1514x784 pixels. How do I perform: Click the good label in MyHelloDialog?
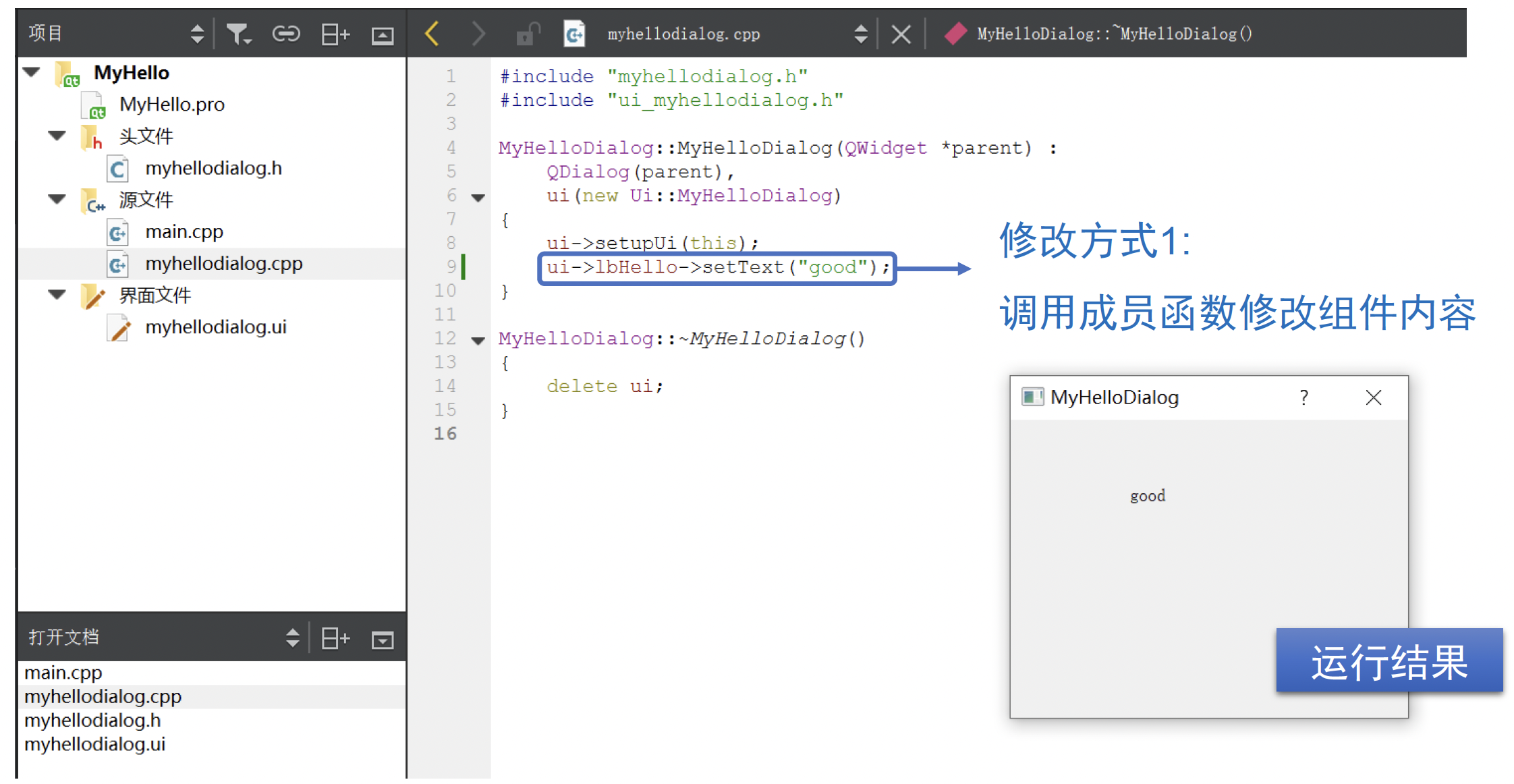1148,496
